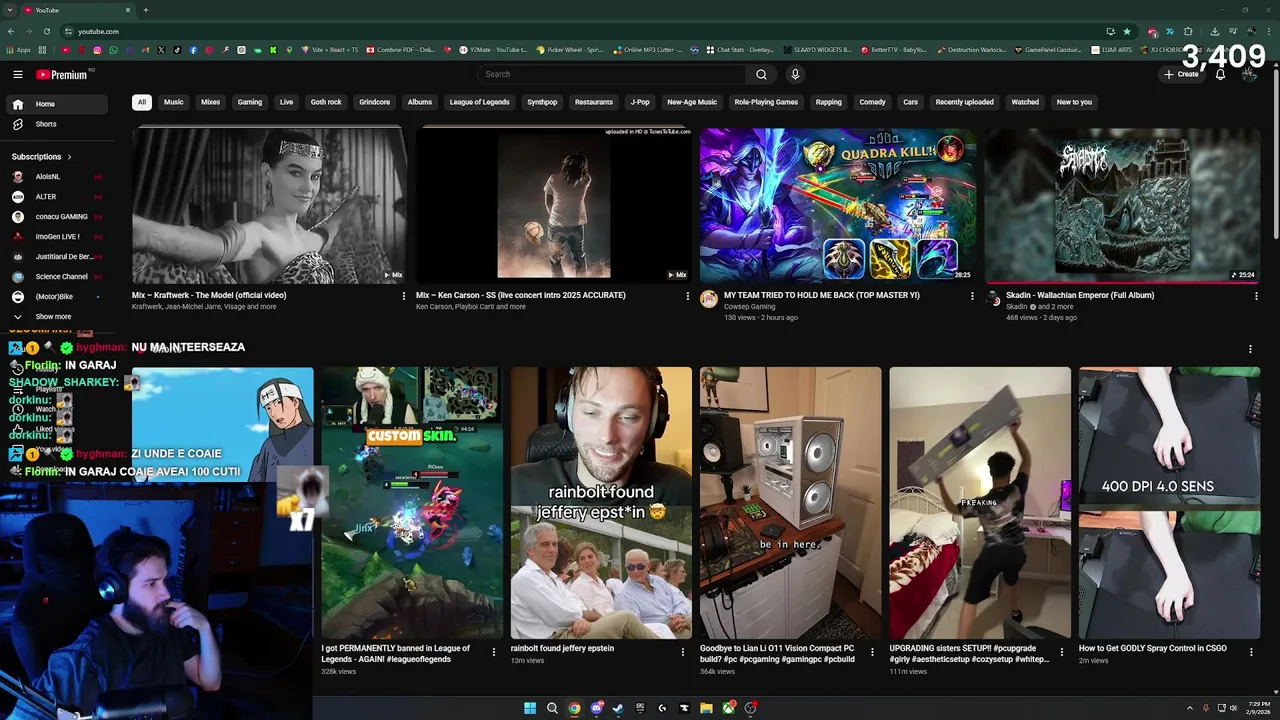Open a new browser tab

click(x=145, y=10)
